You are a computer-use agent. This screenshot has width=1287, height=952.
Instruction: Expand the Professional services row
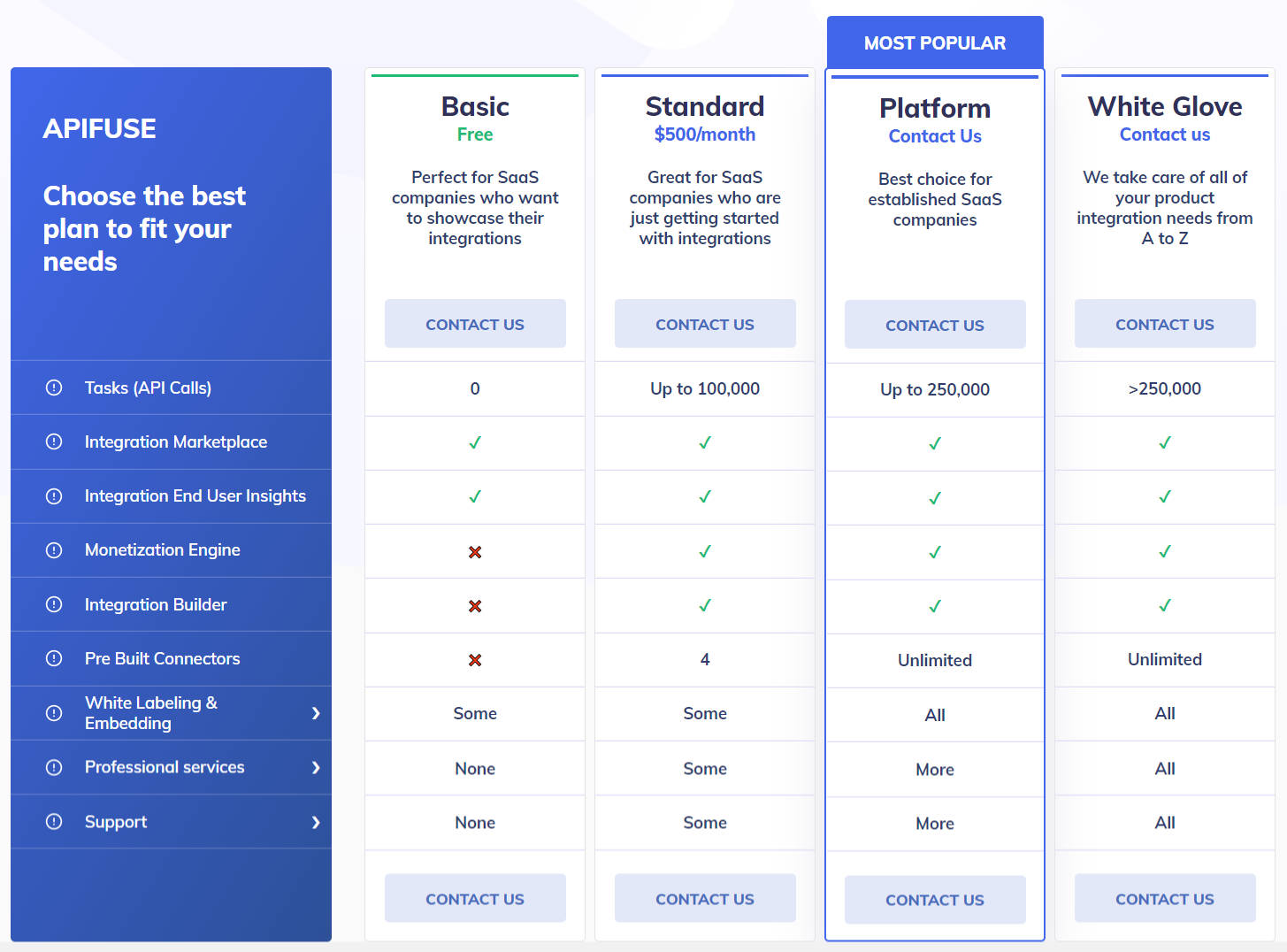click(317, 768)
